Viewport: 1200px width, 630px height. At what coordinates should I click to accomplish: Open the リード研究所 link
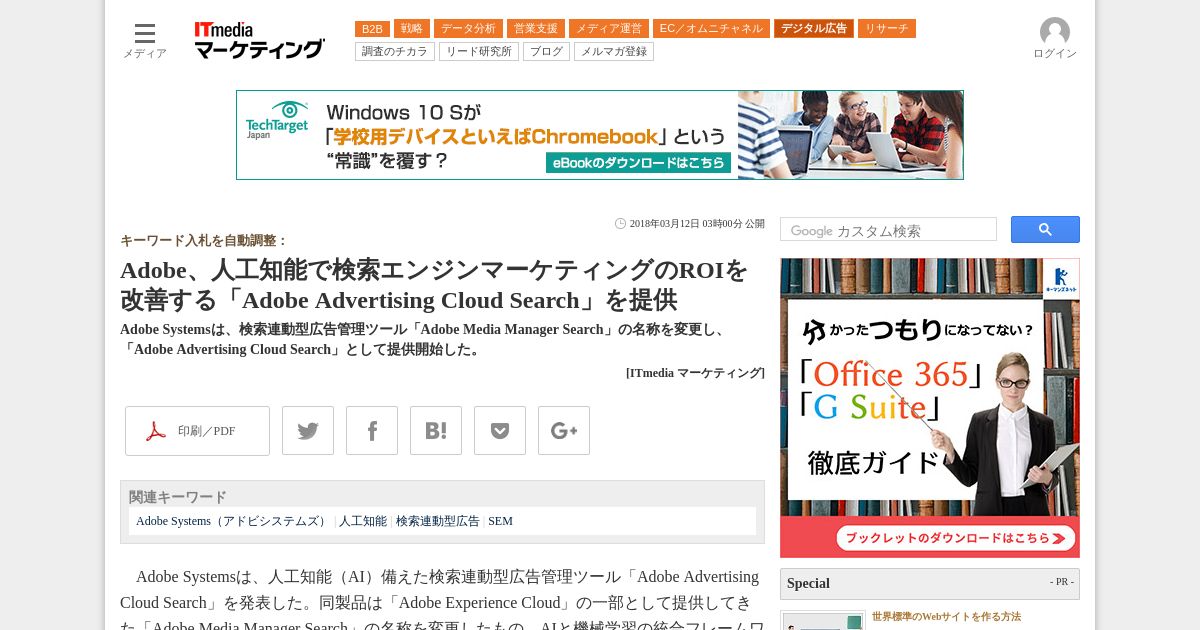[479, 51]
